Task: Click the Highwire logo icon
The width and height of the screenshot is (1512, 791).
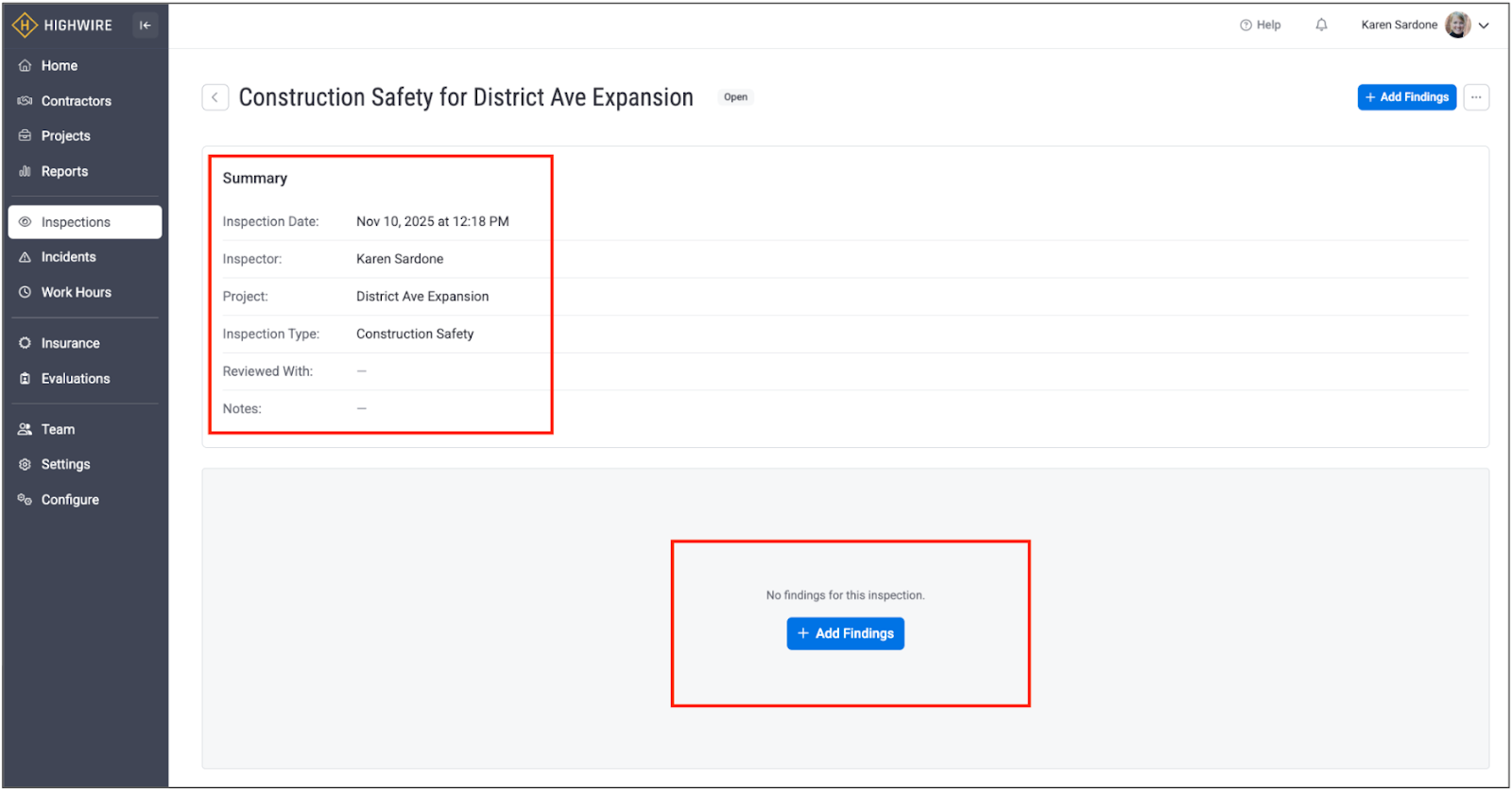Action: [x=24, y=26]
